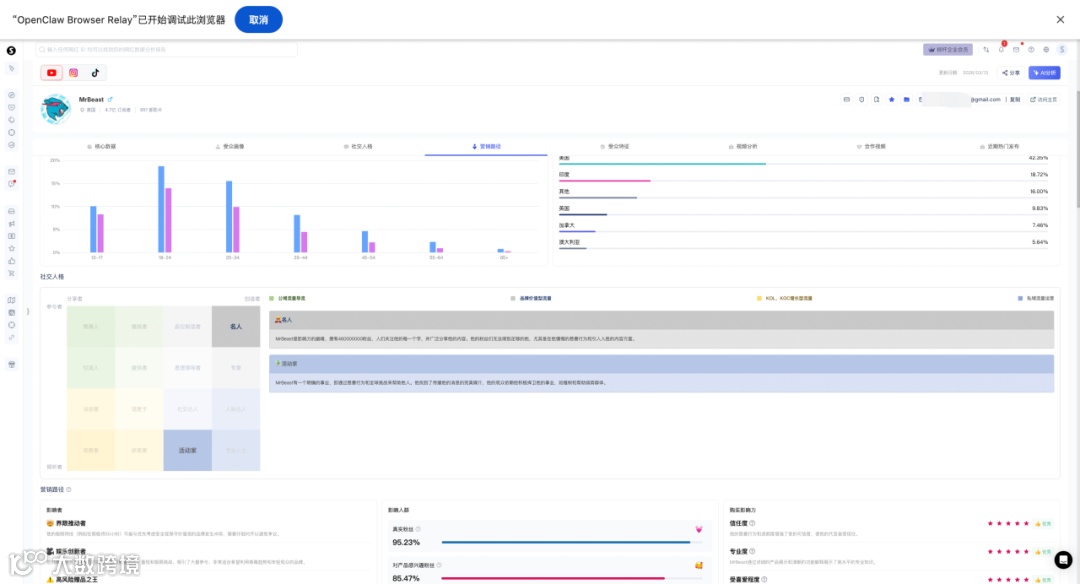
Task: Switch to the 视频分析 tab
Action: tap(742, 146)
